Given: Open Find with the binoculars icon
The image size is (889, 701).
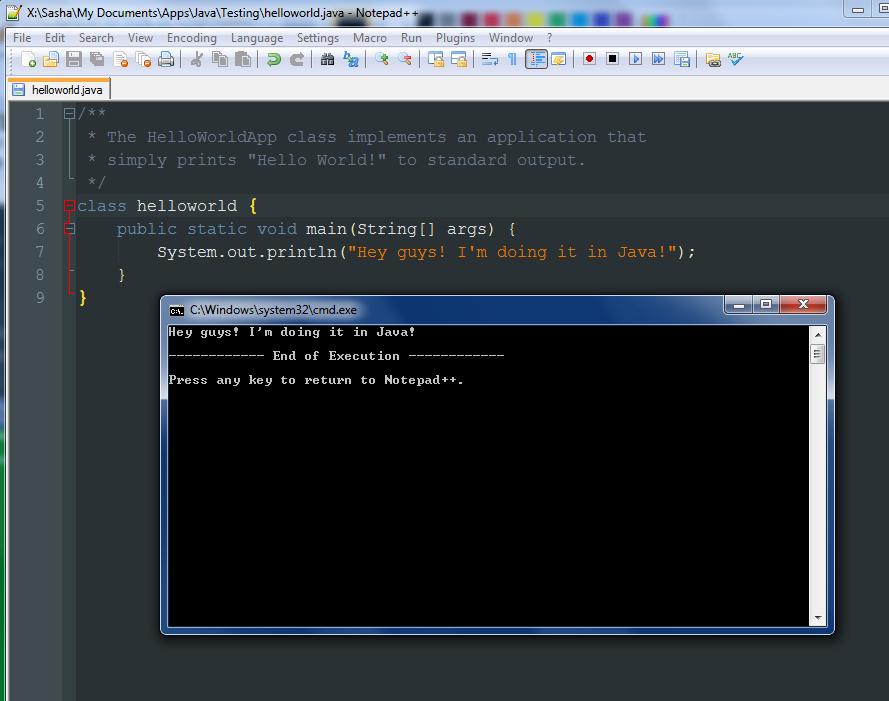Looking at the screenshot, I should coord(327,59).
